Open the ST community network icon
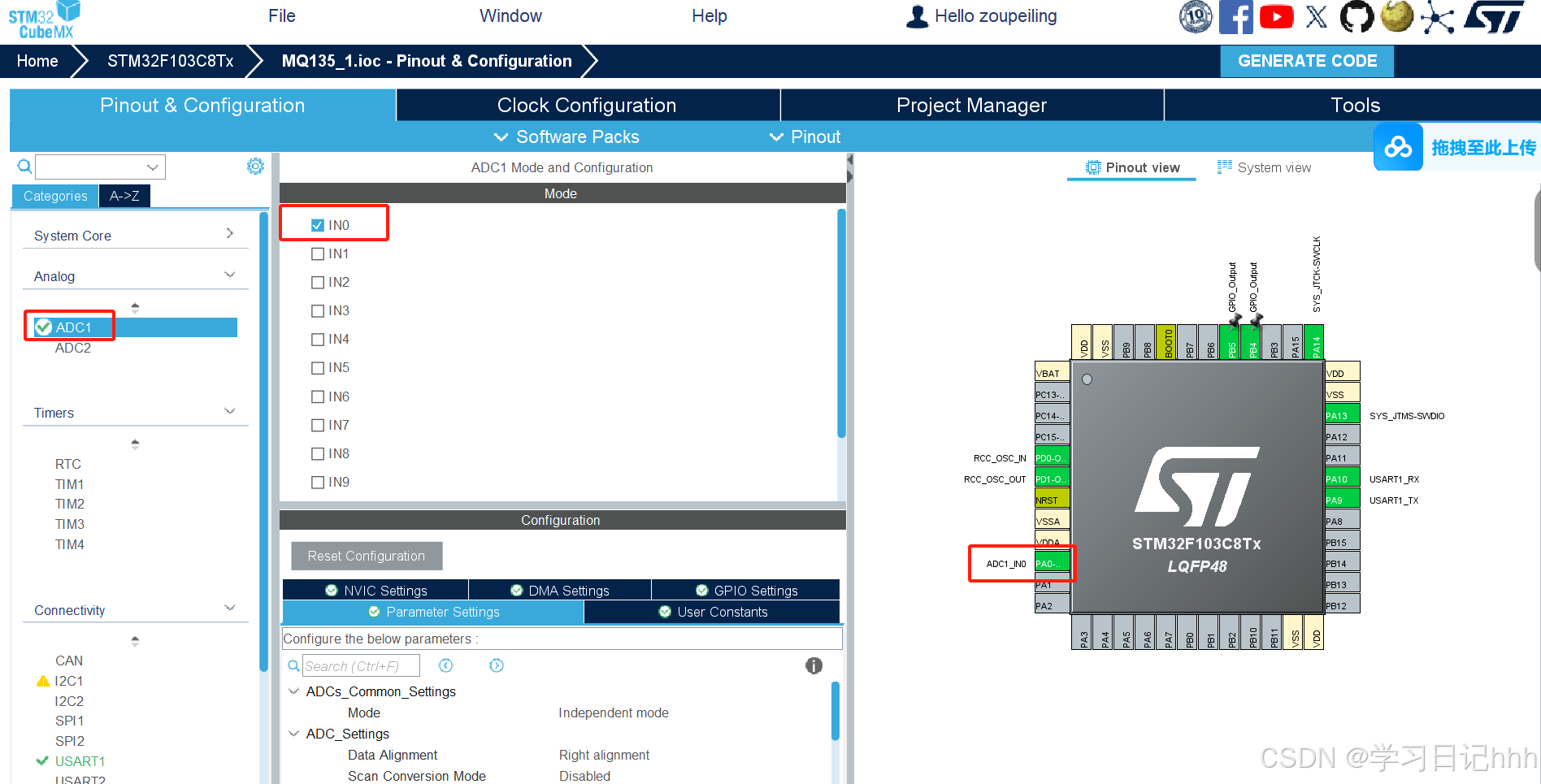 [x=1437, y=17]
